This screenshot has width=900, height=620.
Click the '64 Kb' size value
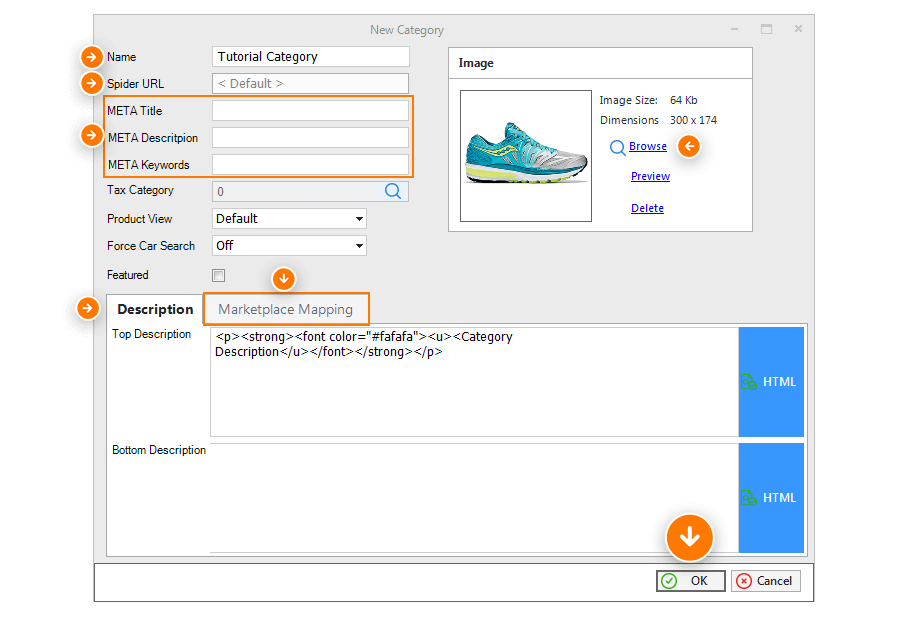click(684, 100)
